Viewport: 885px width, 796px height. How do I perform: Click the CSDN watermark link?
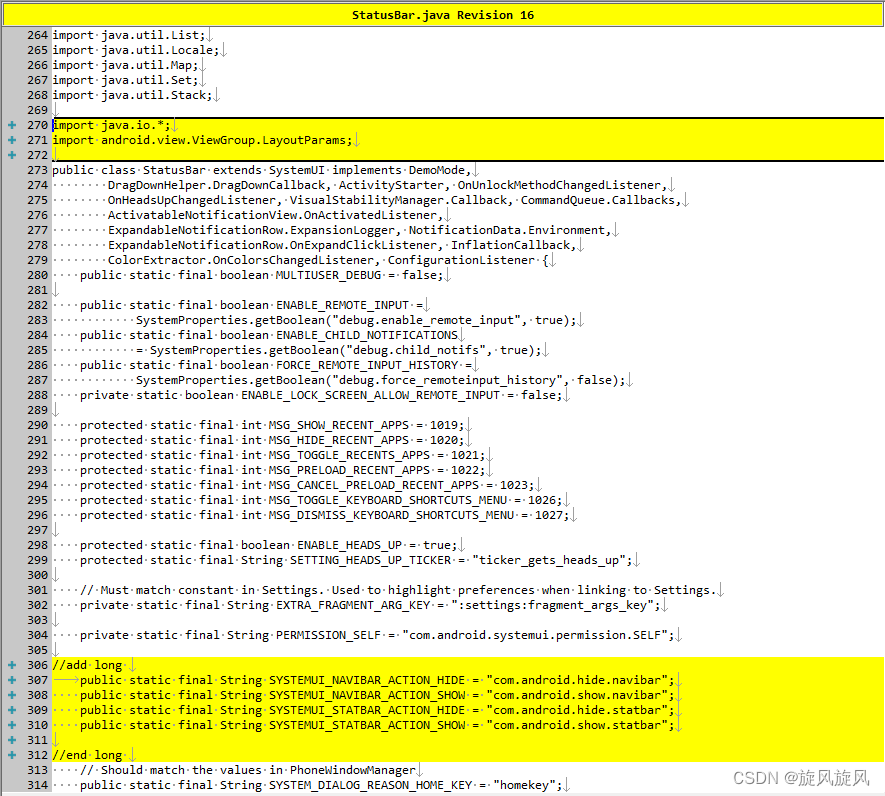(x=800, y=776)
